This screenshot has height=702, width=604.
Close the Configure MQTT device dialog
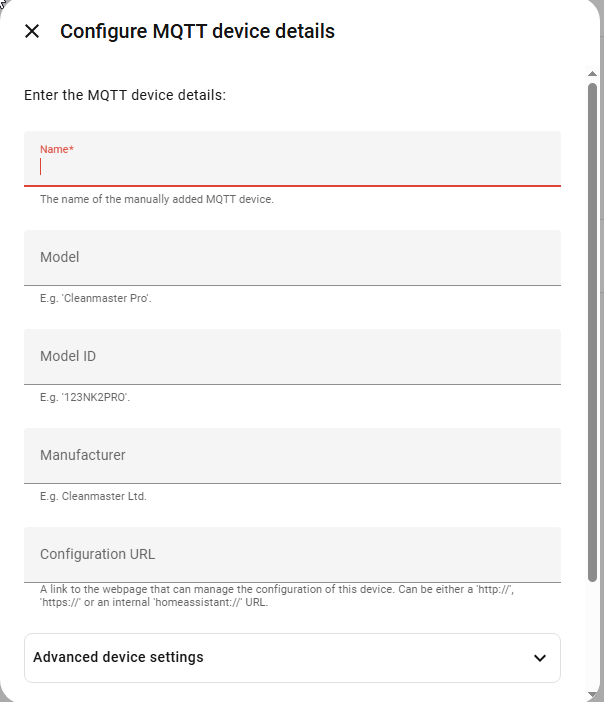pos(32,31)
